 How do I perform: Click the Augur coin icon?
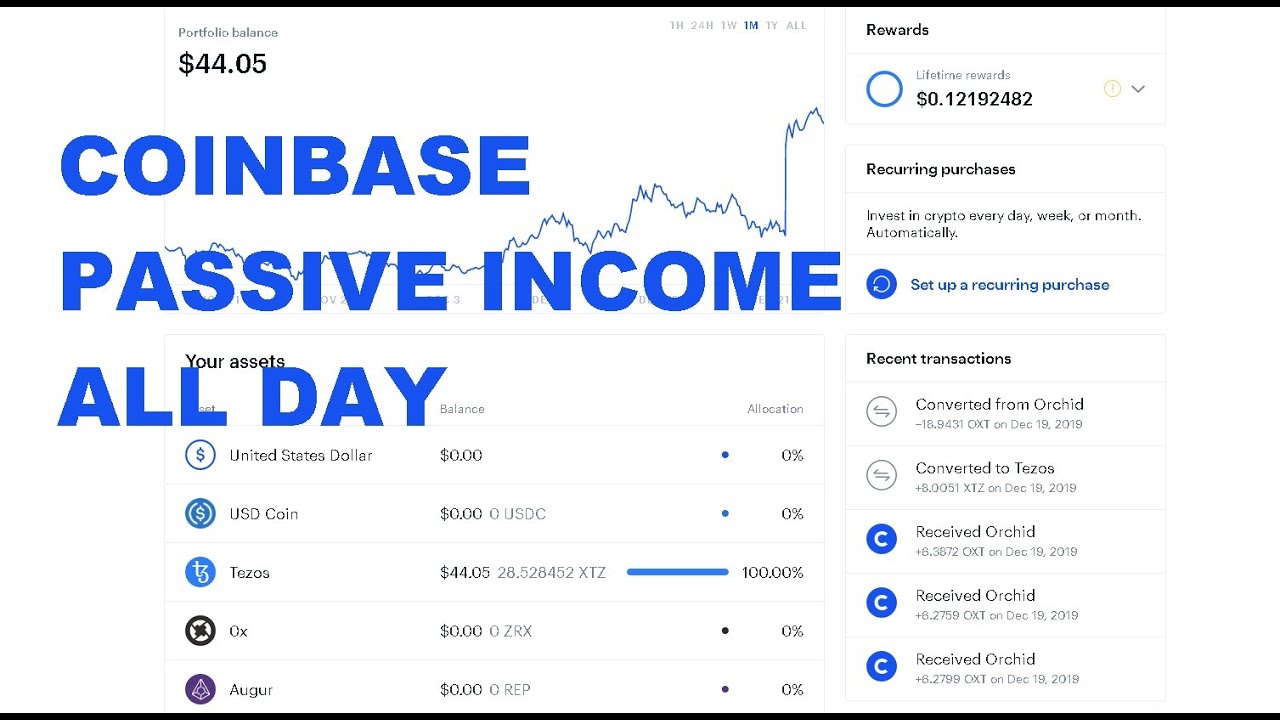200,690
